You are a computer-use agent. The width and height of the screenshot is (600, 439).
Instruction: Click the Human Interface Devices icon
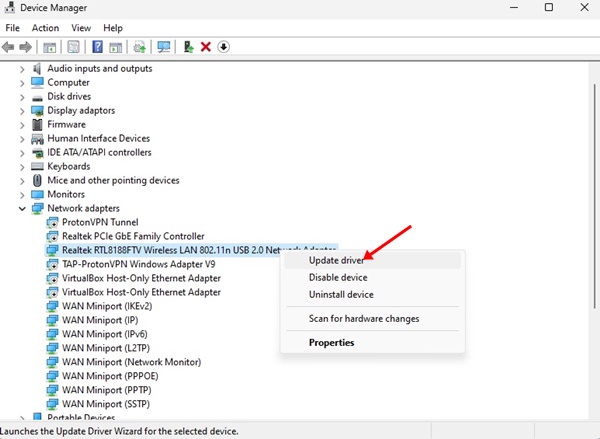tap(37, 139)
